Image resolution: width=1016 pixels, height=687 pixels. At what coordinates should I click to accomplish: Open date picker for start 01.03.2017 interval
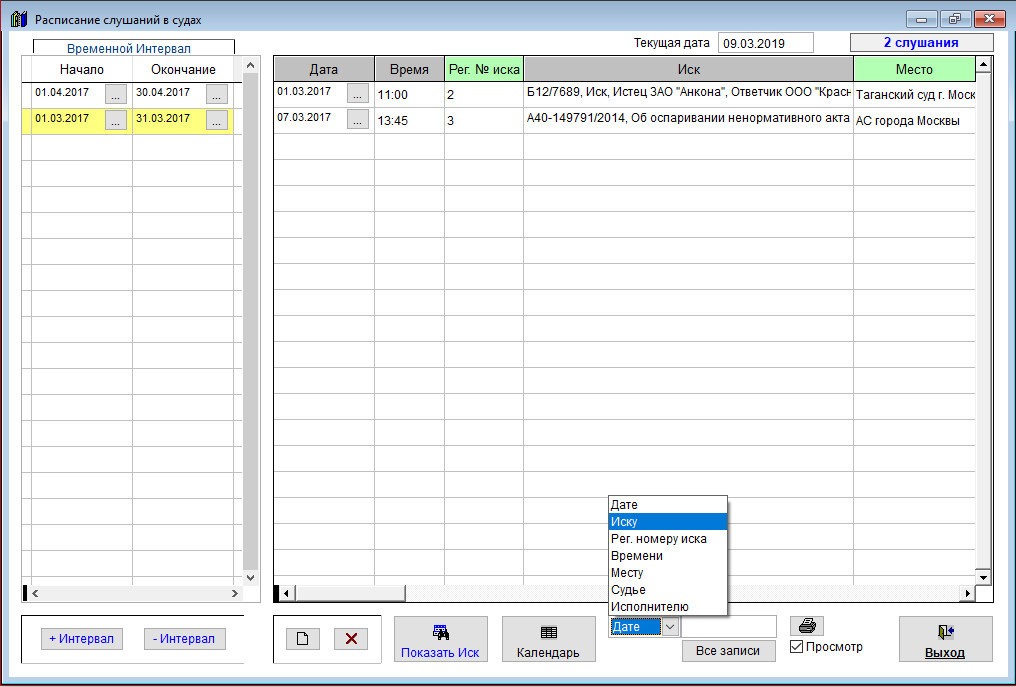[x=116, y=120]
